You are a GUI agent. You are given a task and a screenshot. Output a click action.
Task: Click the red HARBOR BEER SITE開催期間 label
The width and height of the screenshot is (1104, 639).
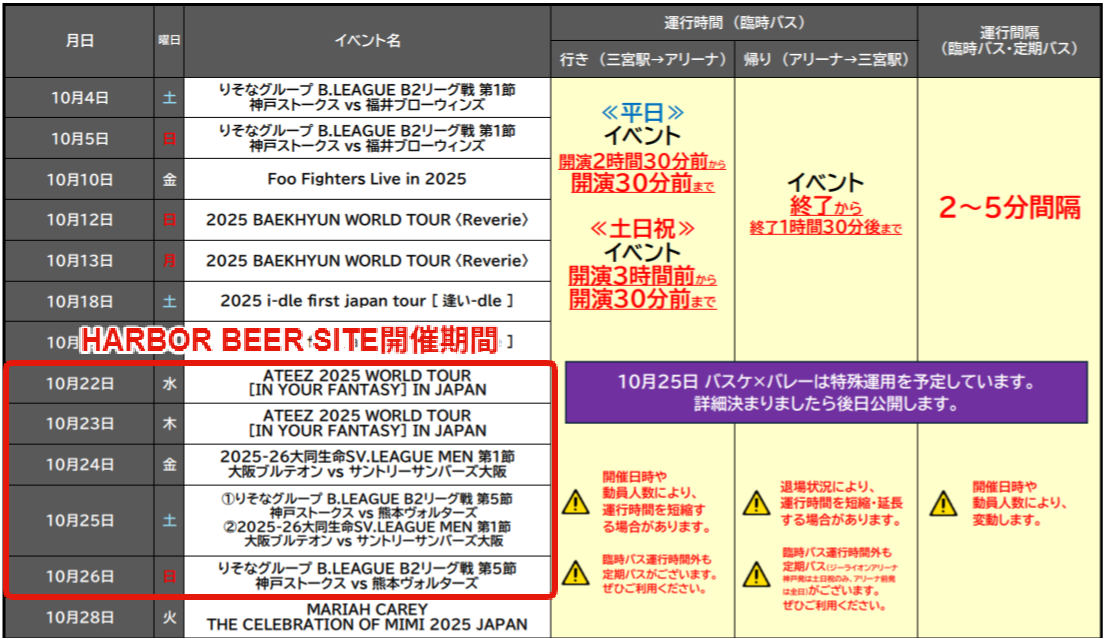pyautogui.click(x=289, y=341)
